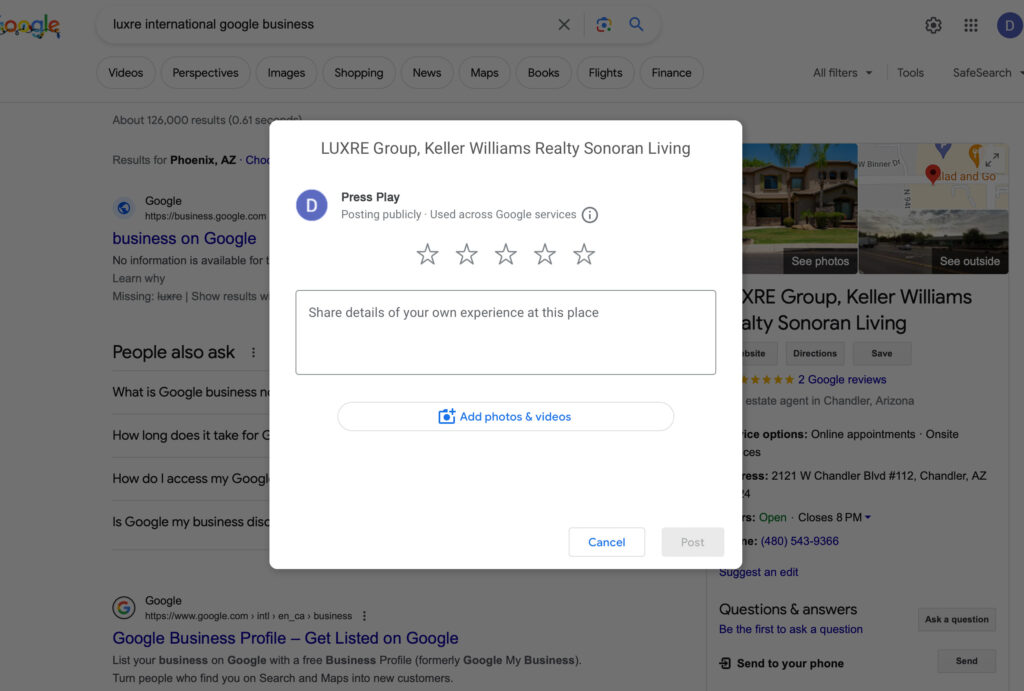Open the Google apps grid
Screen dimensions: 1024x691
coord(970,26)
